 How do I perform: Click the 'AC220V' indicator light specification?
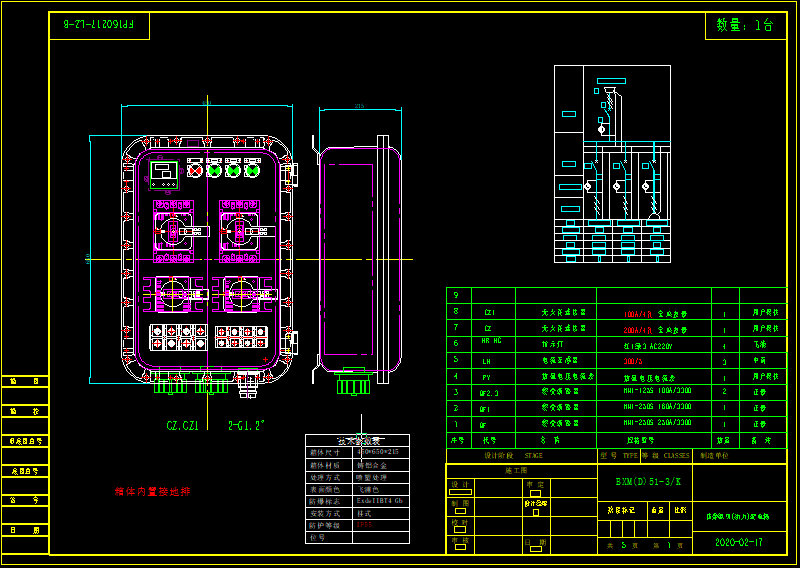[661, 345]
